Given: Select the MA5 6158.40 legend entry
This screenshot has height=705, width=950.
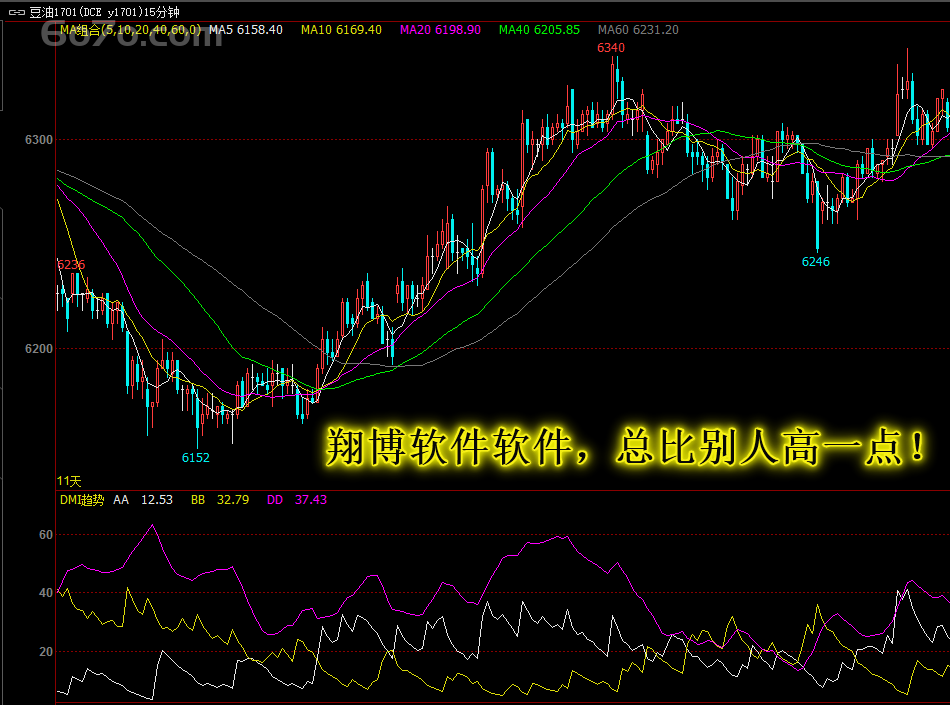Looking at the screenshot, I should coord(246,30).
